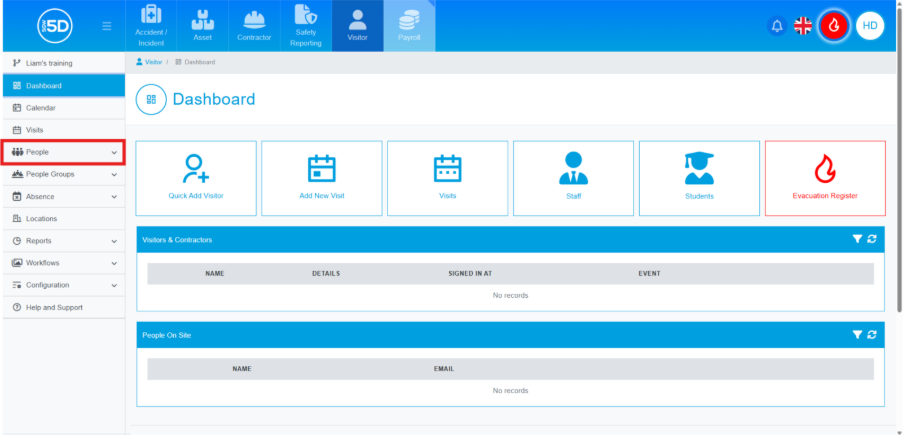903x435 pixels.
Task: Click the People On Site filter icon
Action: point(857,335)
